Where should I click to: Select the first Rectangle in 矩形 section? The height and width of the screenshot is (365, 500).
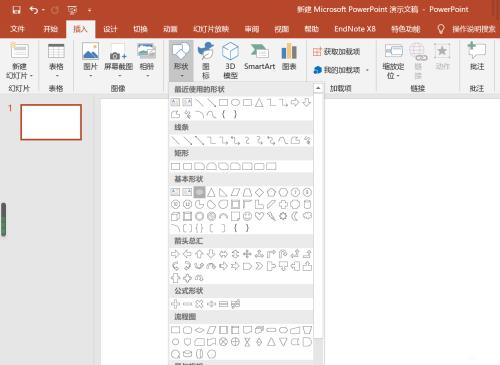coord(175,166)
